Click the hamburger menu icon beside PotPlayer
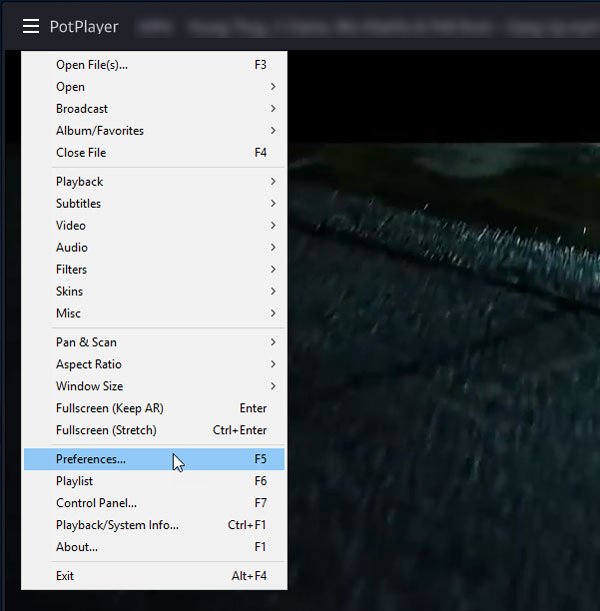Image resolution: width=600 pixels, height=611 pixels. pyautogui.click(x=31, y=27)
